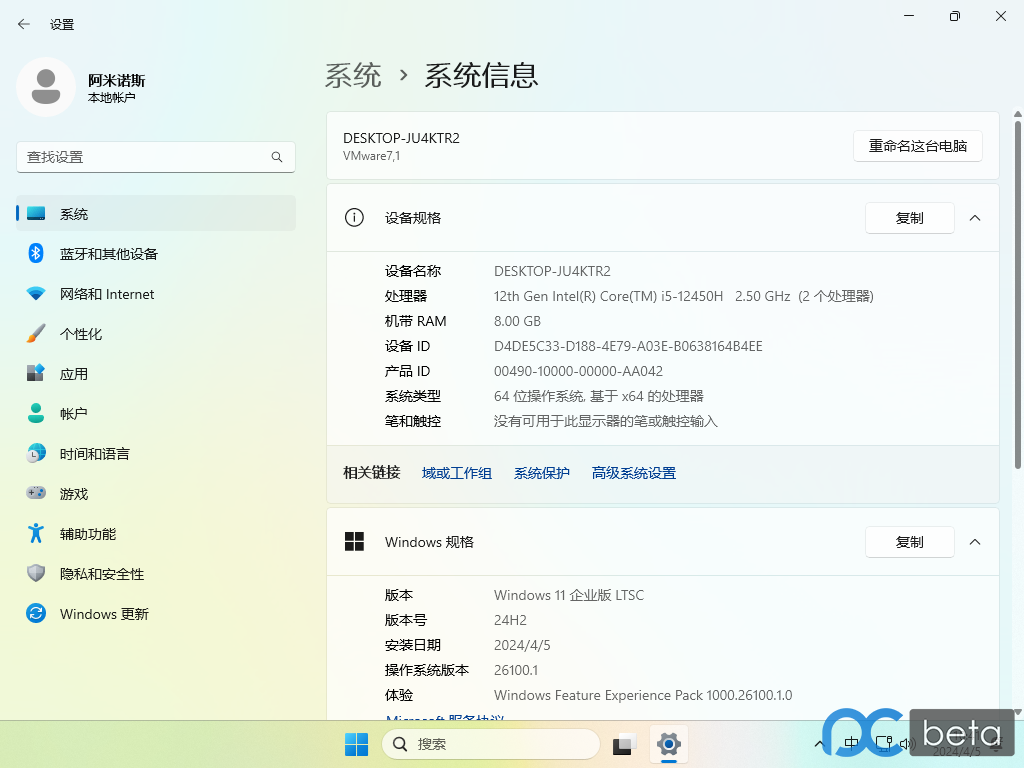Click the 隐私和安全性 shield icon

tap(36, 574)
